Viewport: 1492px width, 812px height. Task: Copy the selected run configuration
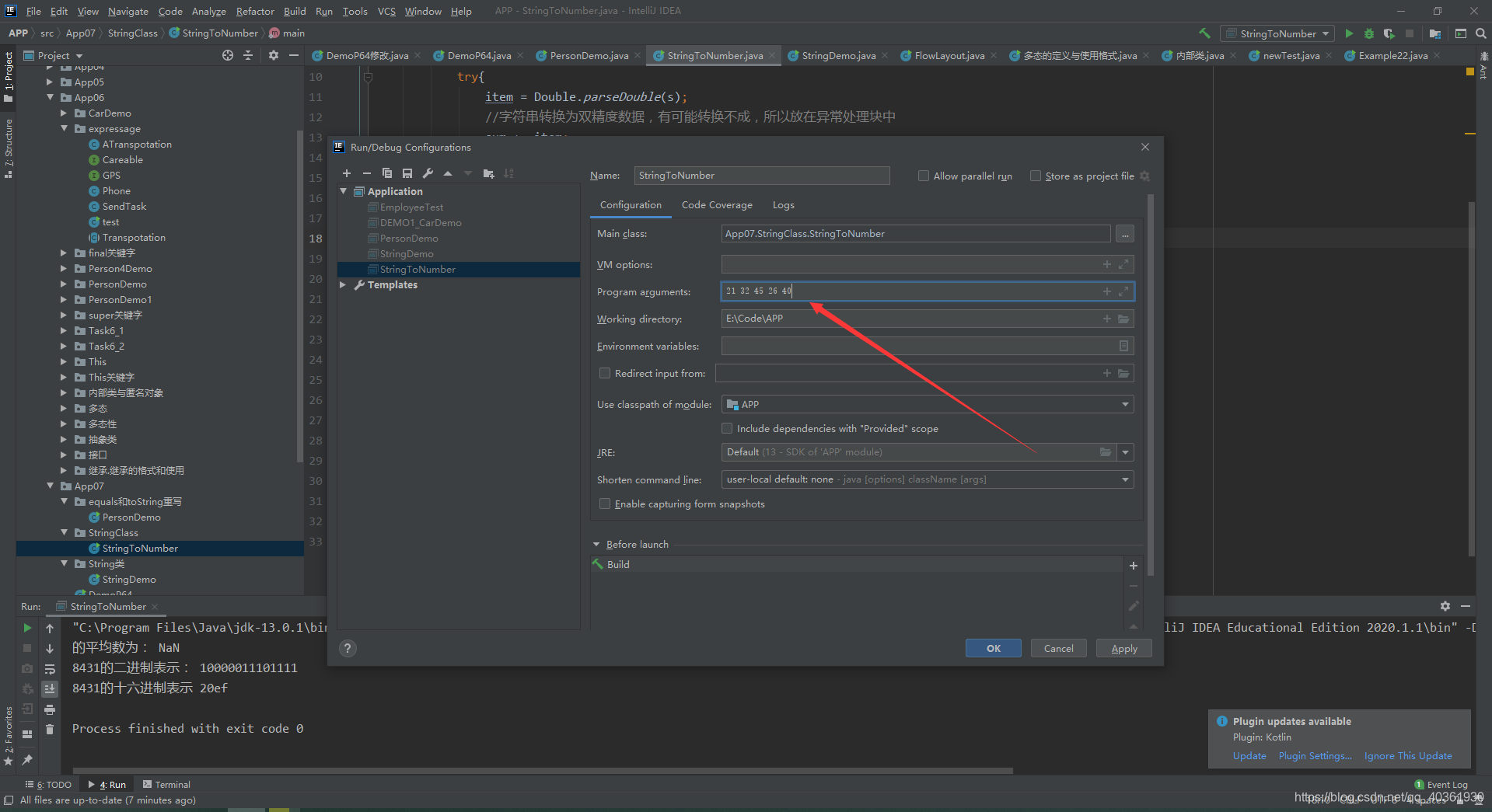point(387,173)
